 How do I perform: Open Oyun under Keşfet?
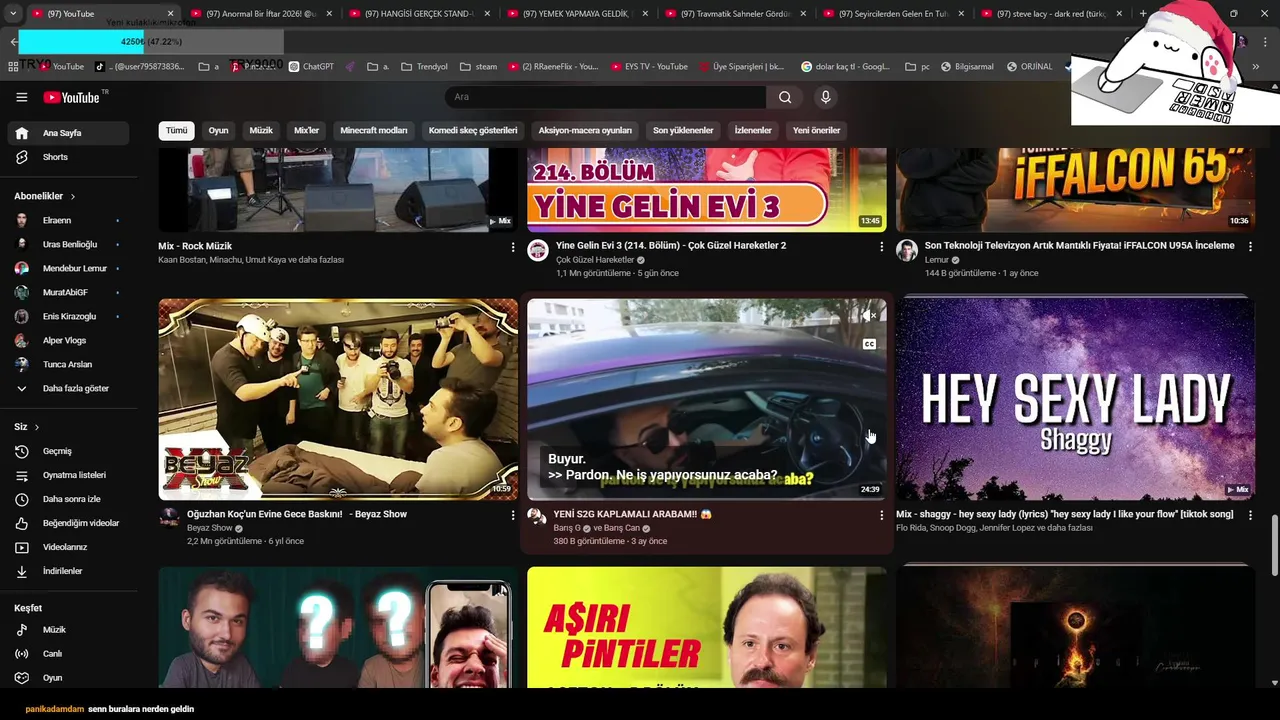click(68, 678)
